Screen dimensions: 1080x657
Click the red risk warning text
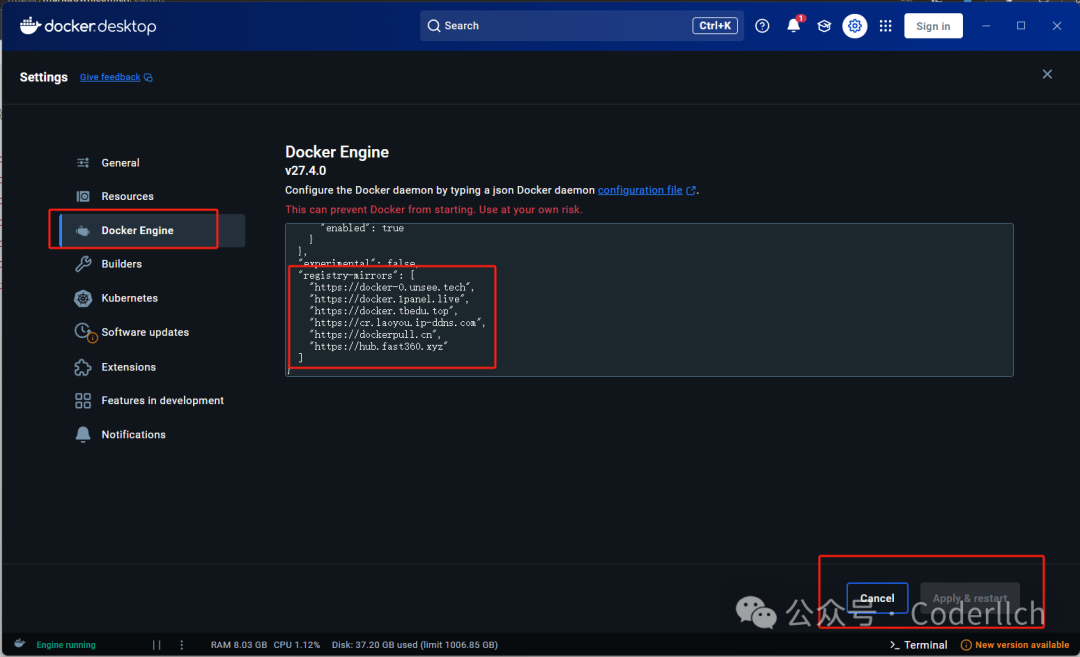click(x=434, y=209)
